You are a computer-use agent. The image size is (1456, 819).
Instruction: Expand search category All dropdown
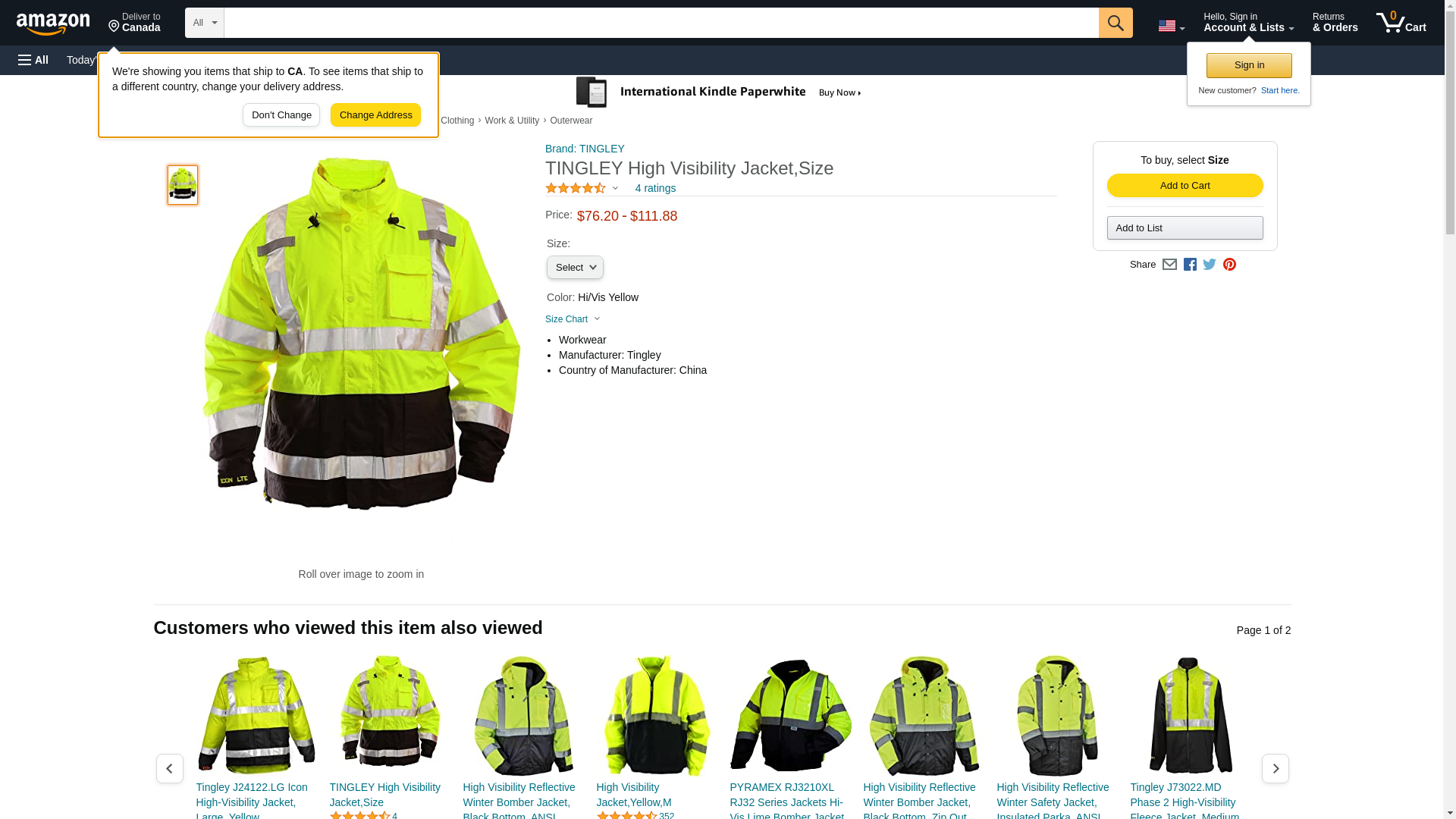pos(204,23)
